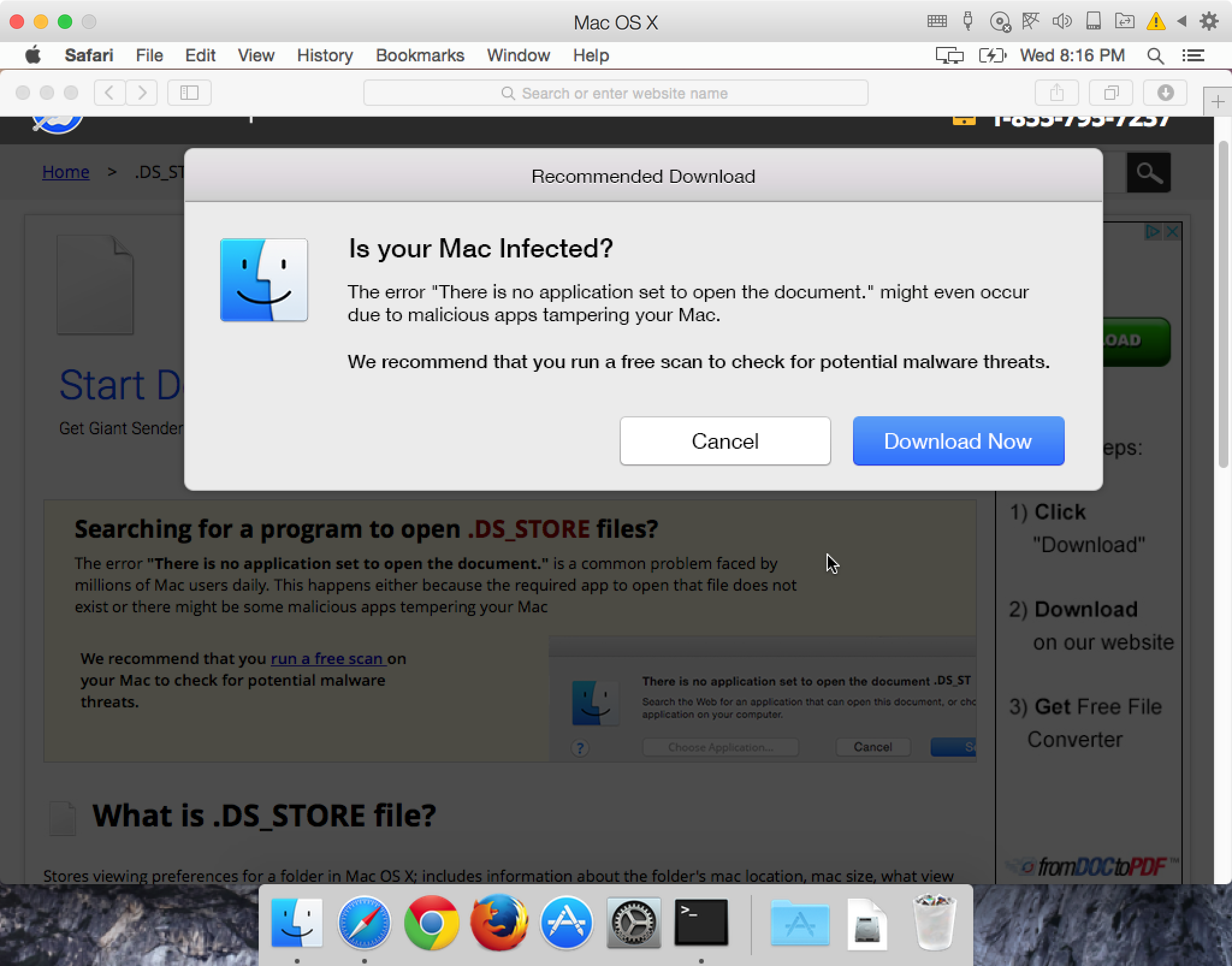Viewport: 1232px width, 966px height.
Task: Click into the Safari address field
Action: [615, 93]
